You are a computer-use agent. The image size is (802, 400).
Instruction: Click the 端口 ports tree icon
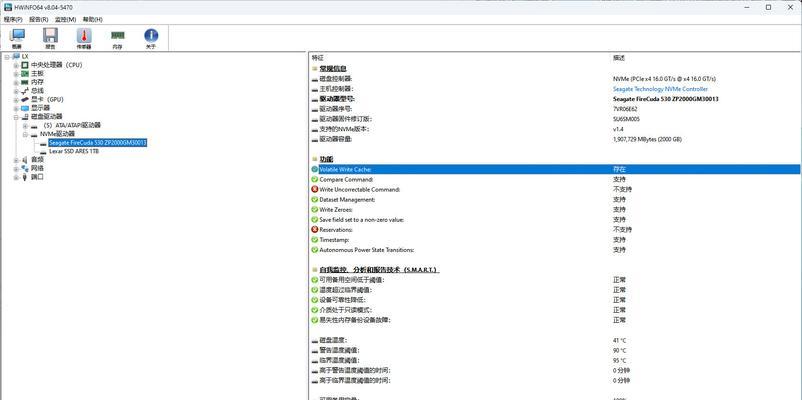coord(25,177)
